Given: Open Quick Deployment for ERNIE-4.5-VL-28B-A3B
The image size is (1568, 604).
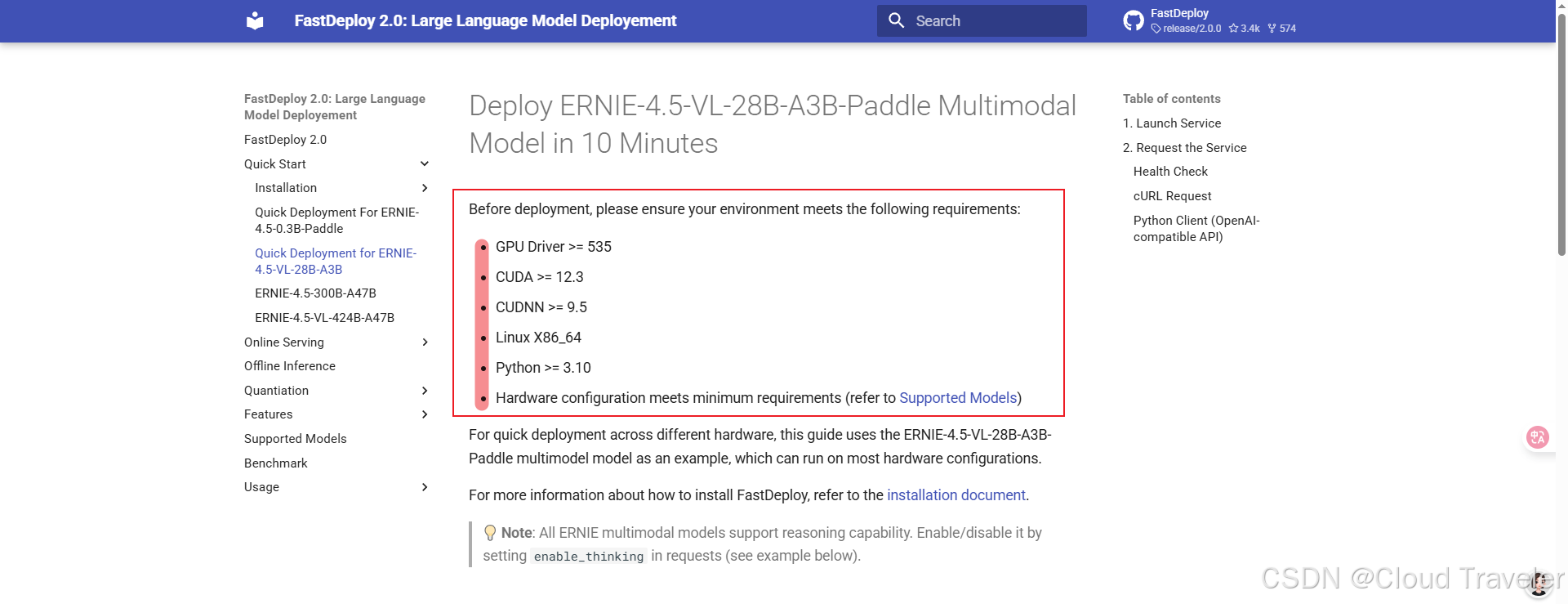Looking at the screenshot, I should 336,262.
